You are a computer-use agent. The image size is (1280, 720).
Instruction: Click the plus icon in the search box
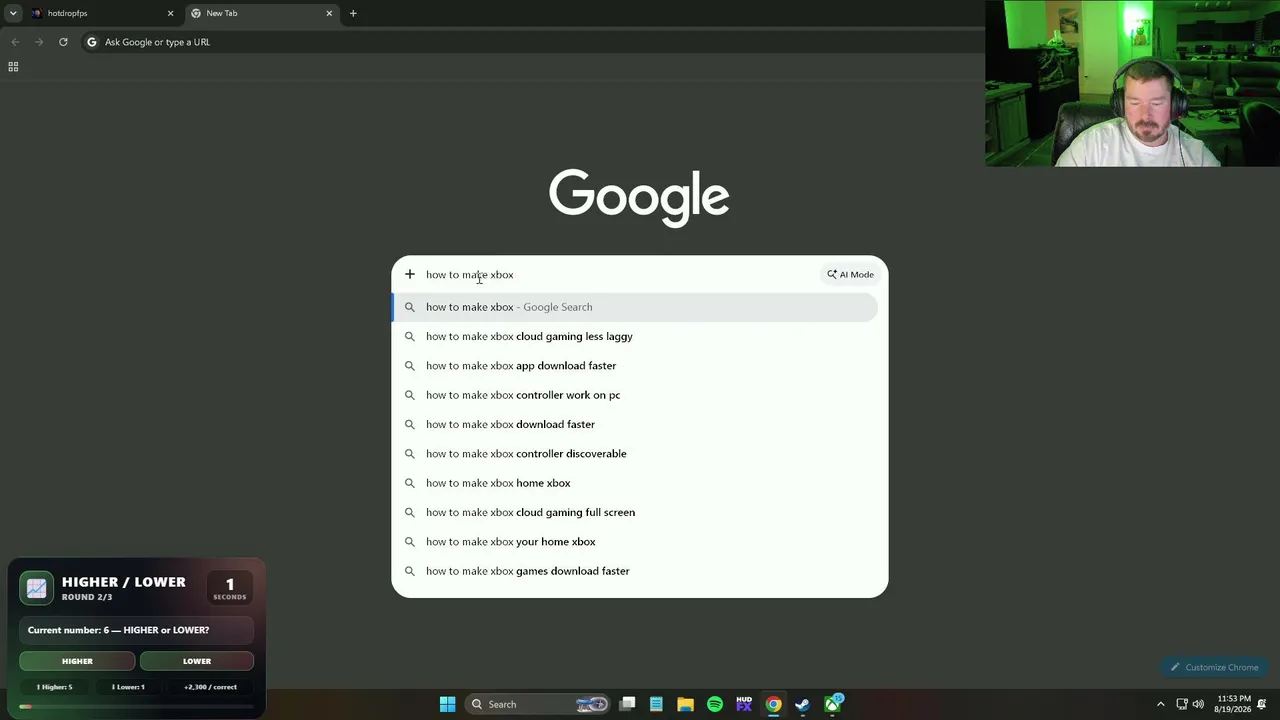click(x=410, y=274)
